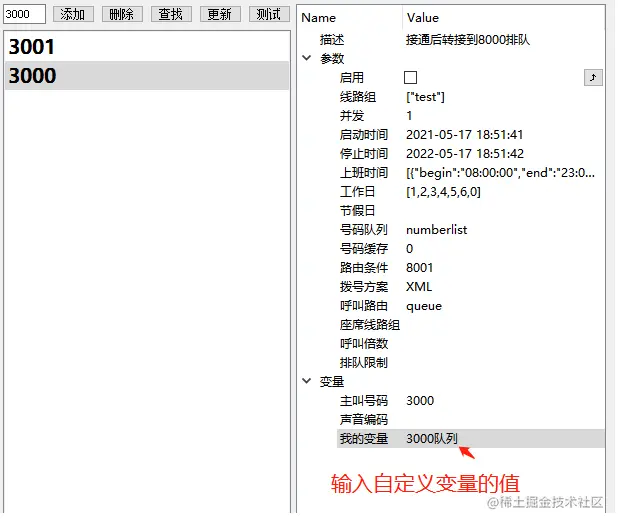
Task: Collapse the 参数 section
Action: pyautogui.click(x=307, y=58)
